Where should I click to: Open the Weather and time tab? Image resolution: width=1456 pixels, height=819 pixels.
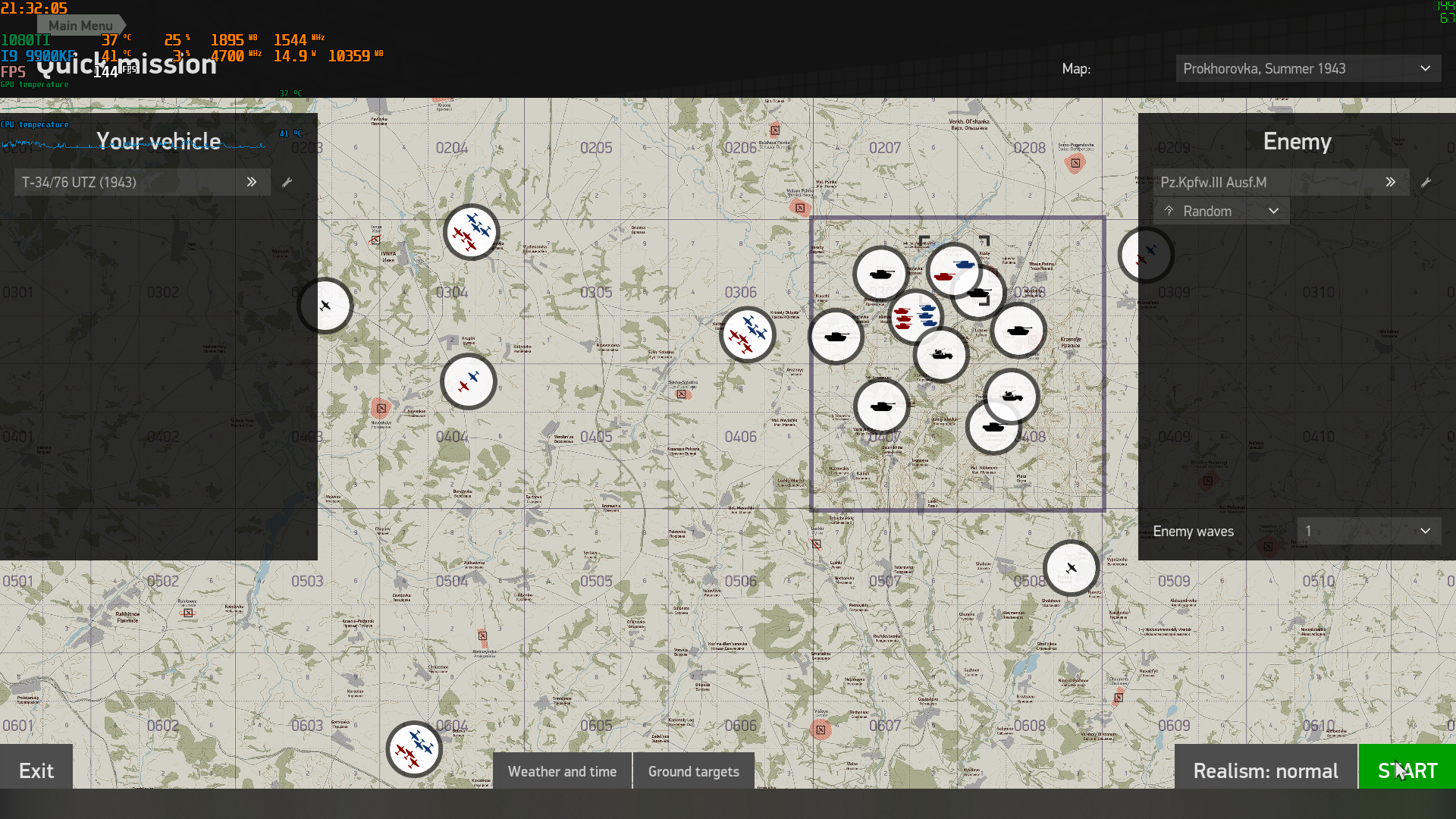pos(562,771)
